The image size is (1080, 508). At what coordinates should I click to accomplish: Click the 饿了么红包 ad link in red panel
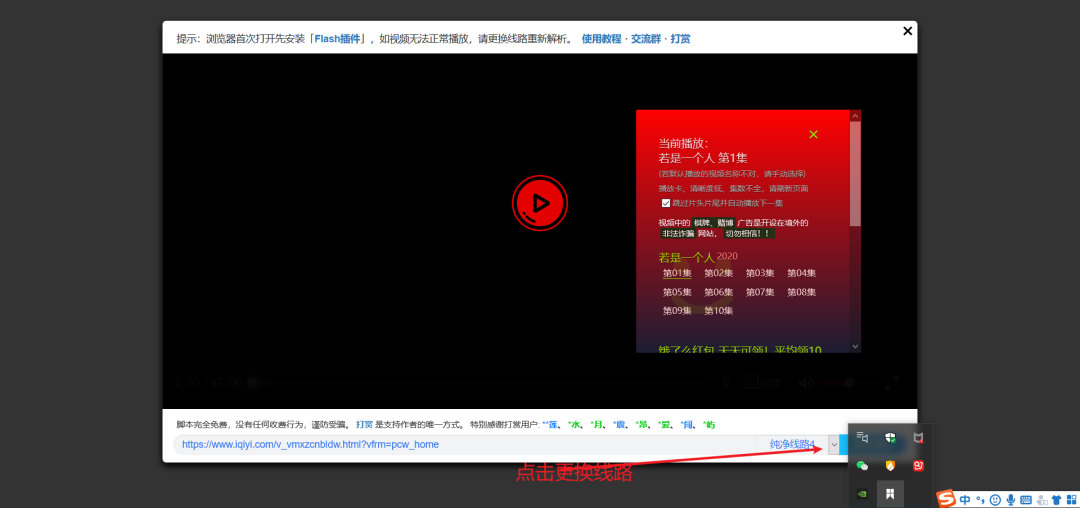click(x=740, y=349)
